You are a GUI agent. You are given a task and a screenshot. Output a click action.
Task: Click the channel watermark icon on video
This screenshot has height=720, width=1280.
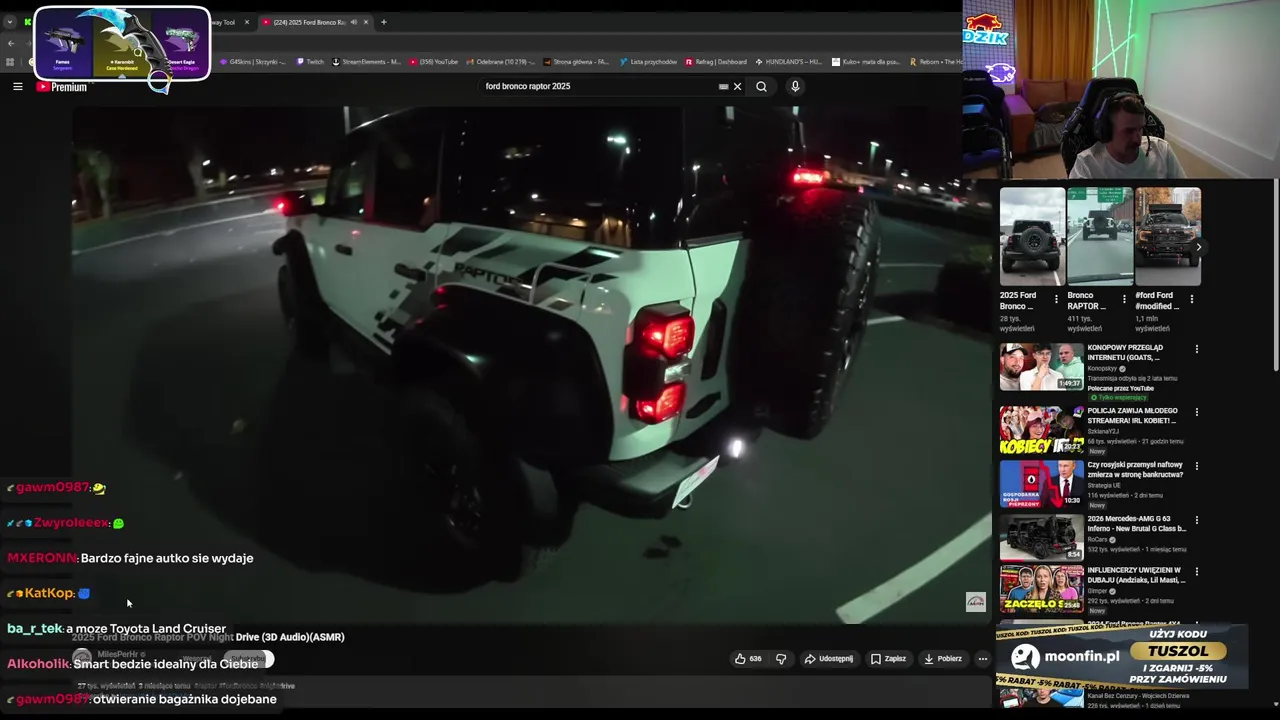975,601
